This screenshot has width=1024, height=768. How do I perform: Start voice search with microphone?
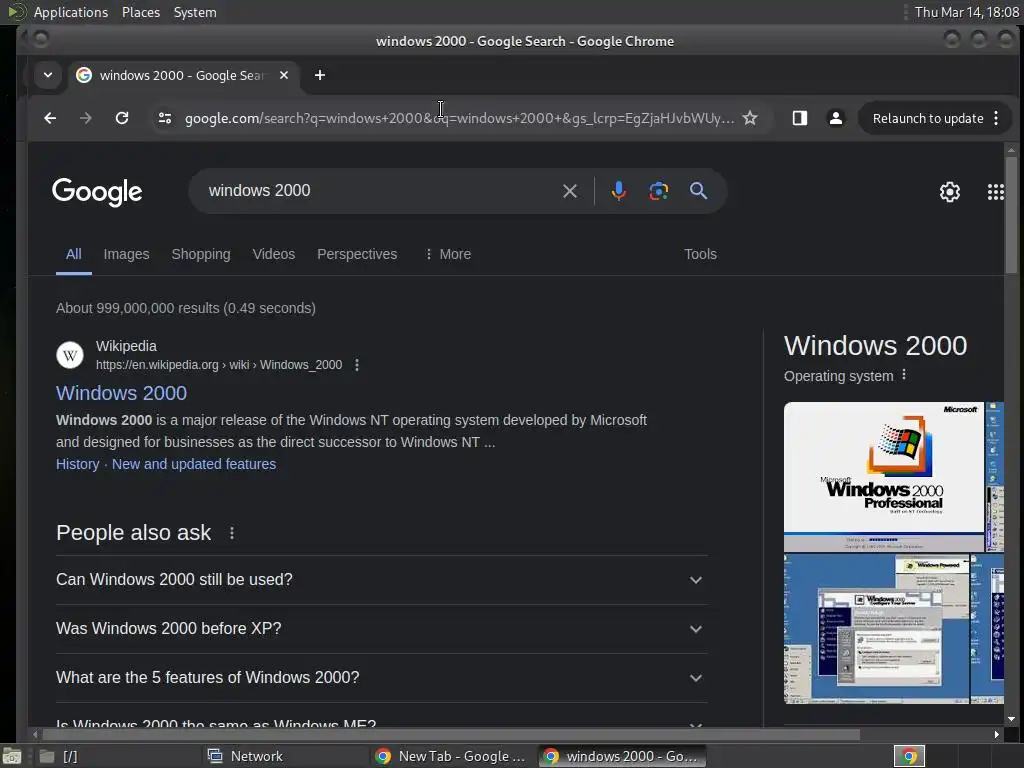tap(618, 191)
